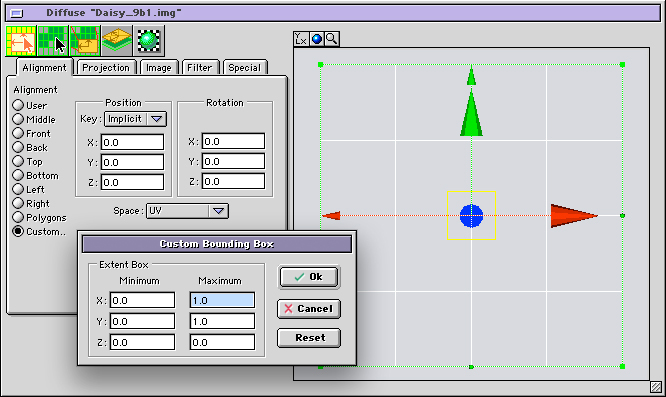Image resolution: width=666 pixels, height=397 pixels.
Task: Click the Rotation Y input field
Action: point(233,161)
